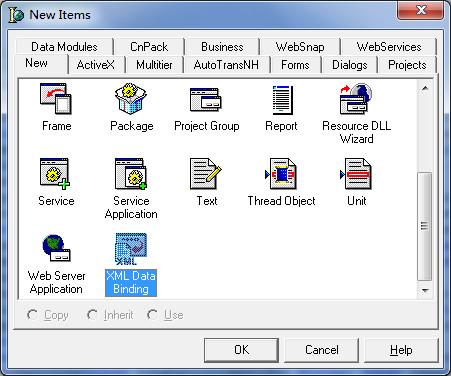Switch to the Multitier tab

(154, 65)
